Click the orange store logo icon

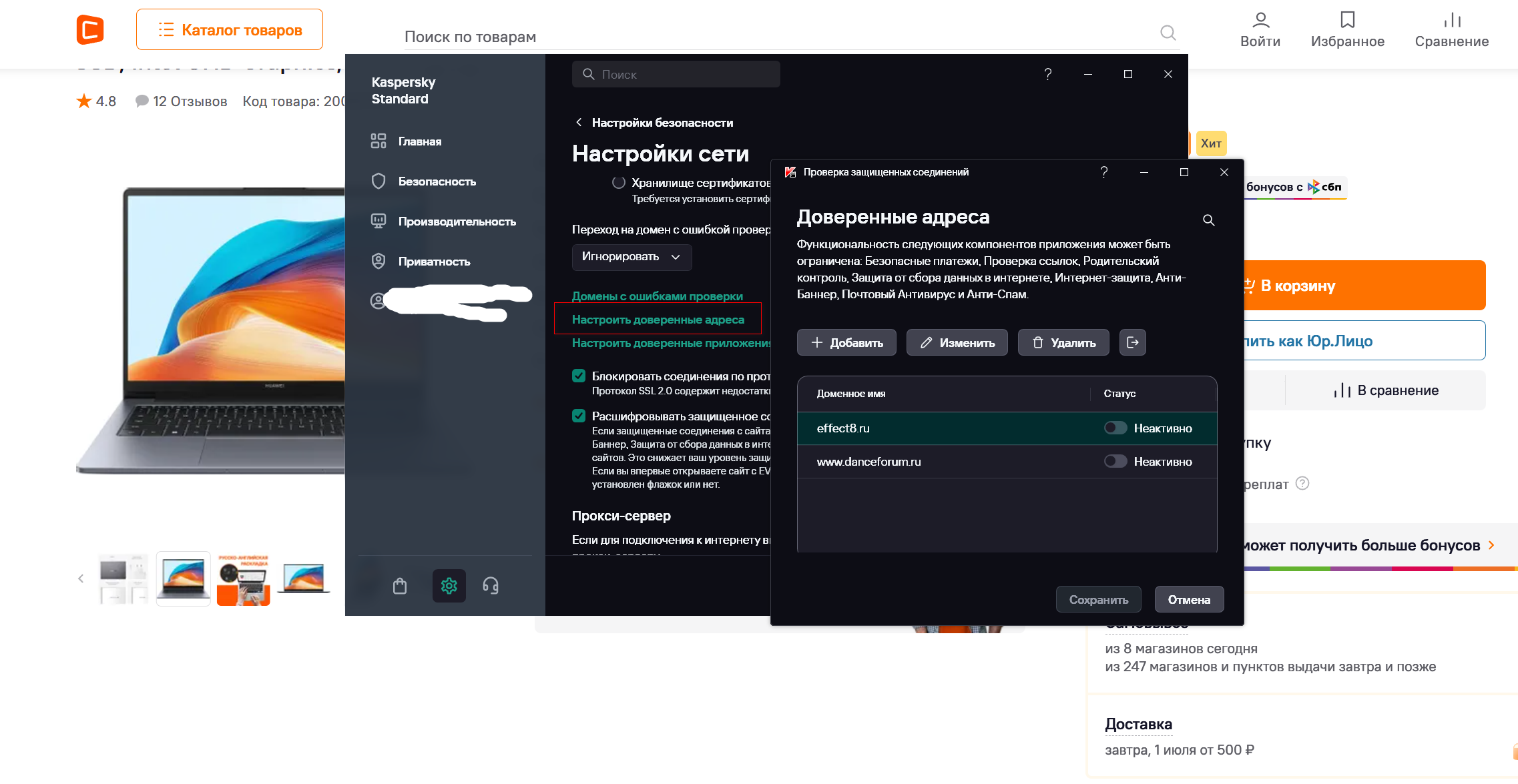90,29
